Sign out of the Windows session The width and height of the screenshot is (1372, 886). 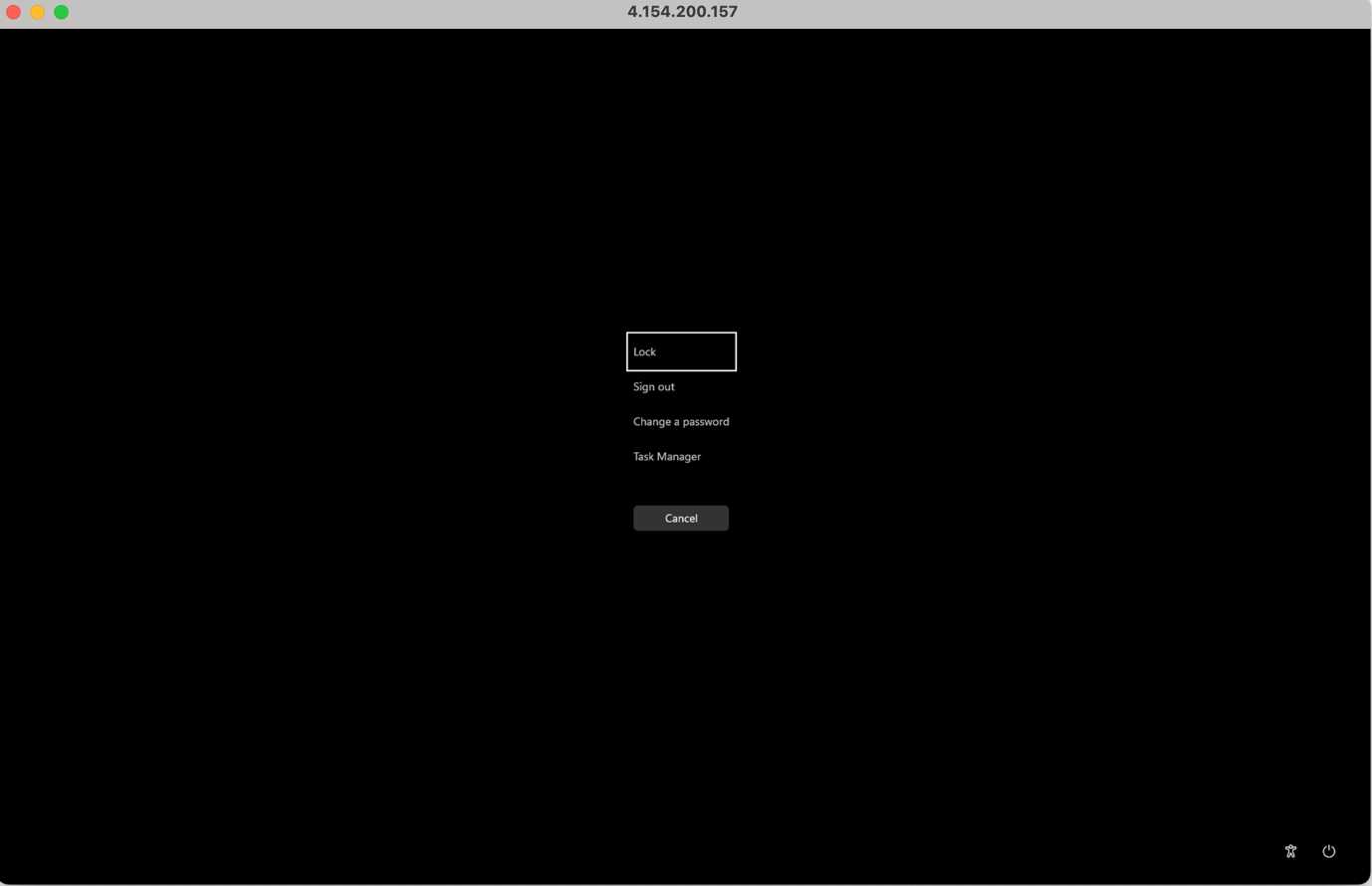click(x=654, y=386)
